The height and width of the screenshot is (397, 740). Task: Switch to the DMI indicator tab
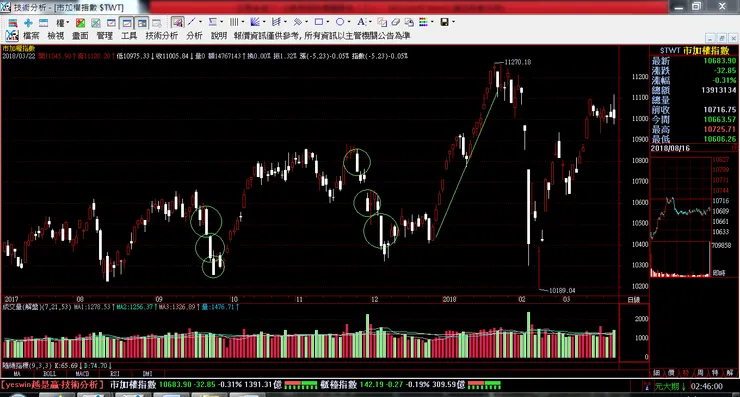(x=147, y=373)
